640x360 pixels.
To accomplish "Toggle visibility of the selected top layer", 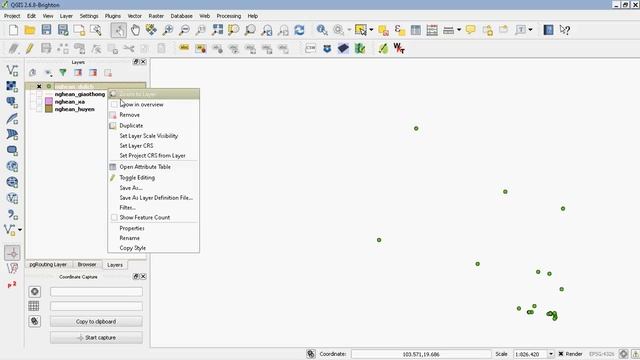I will point(39,86).
